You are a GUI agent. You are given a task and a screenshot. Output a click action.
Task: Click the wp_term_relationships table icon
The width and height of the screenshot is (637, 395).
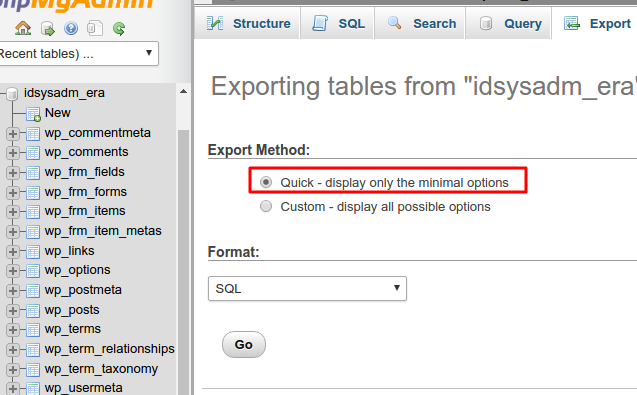coord(32,349)
